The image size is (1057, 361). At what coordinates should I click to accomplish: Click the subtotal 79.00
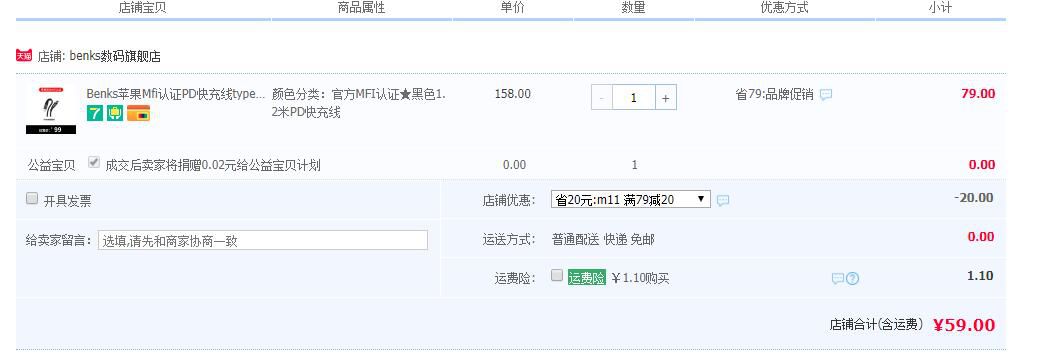coord(978,94)
